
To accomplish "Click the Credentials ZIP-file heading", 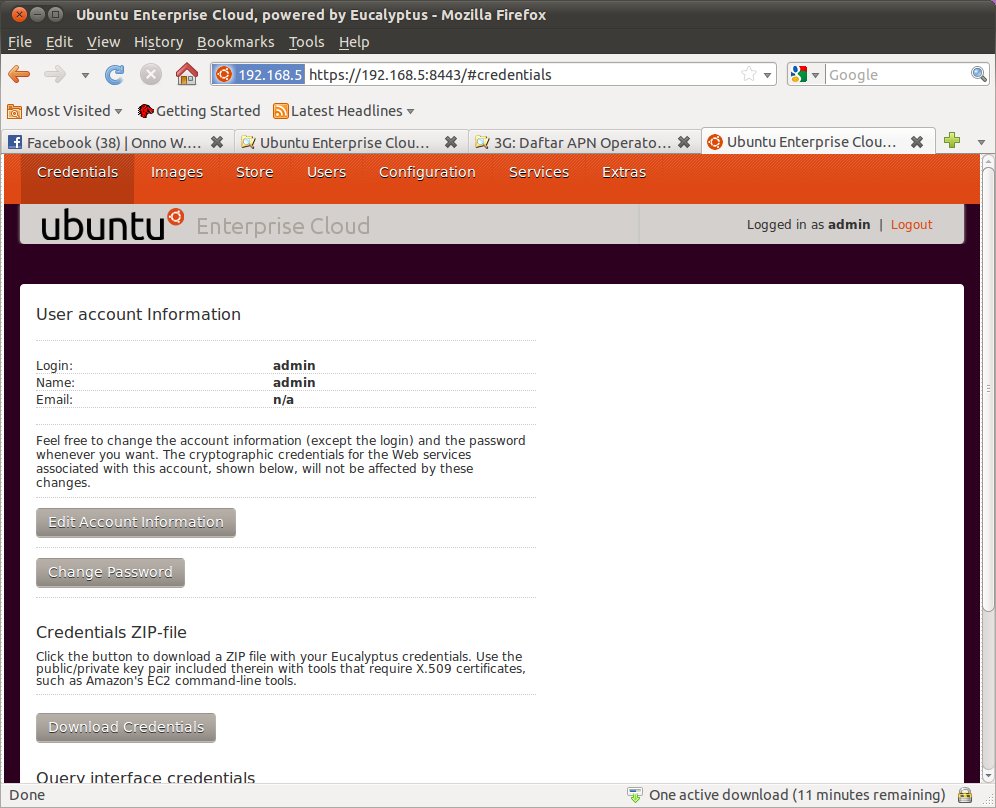I will coord(111,633).
